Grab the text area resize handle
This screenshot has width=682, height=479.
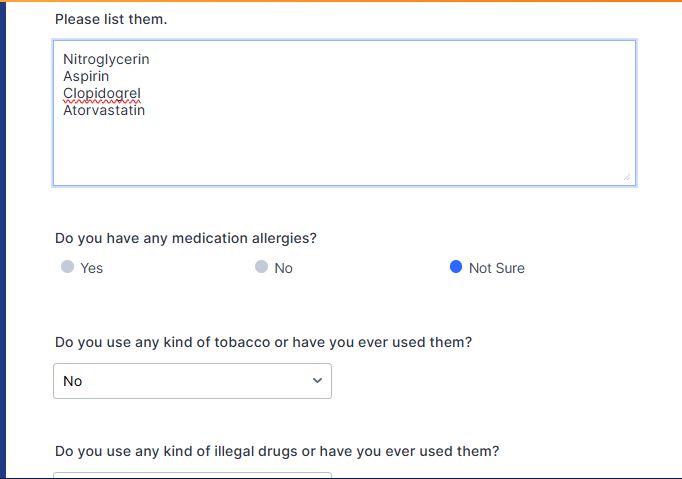(627, 177)
